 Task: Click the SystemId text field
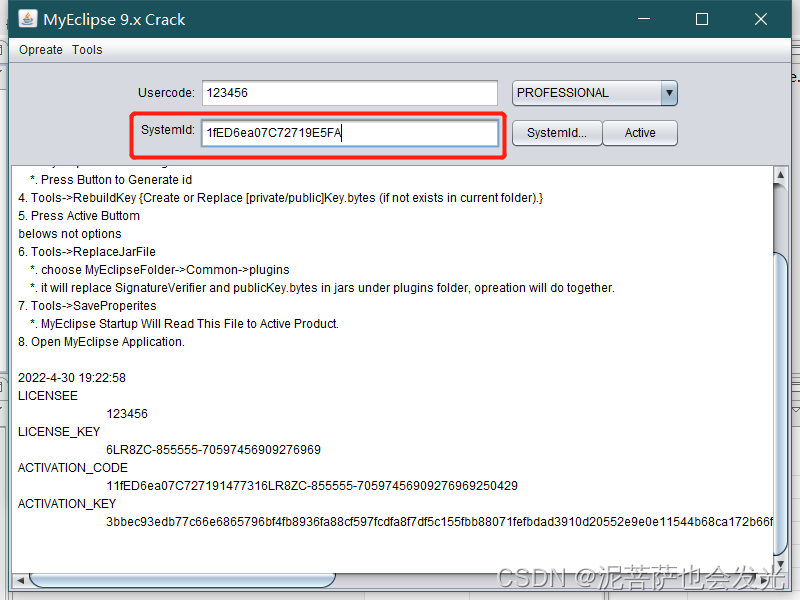pyautogui.click(x=349, y=133)
